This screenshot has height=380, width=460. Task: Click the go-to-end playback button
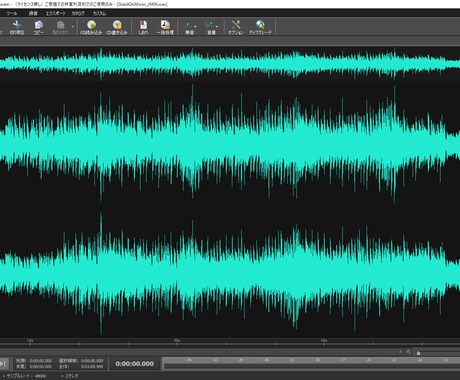3,363
